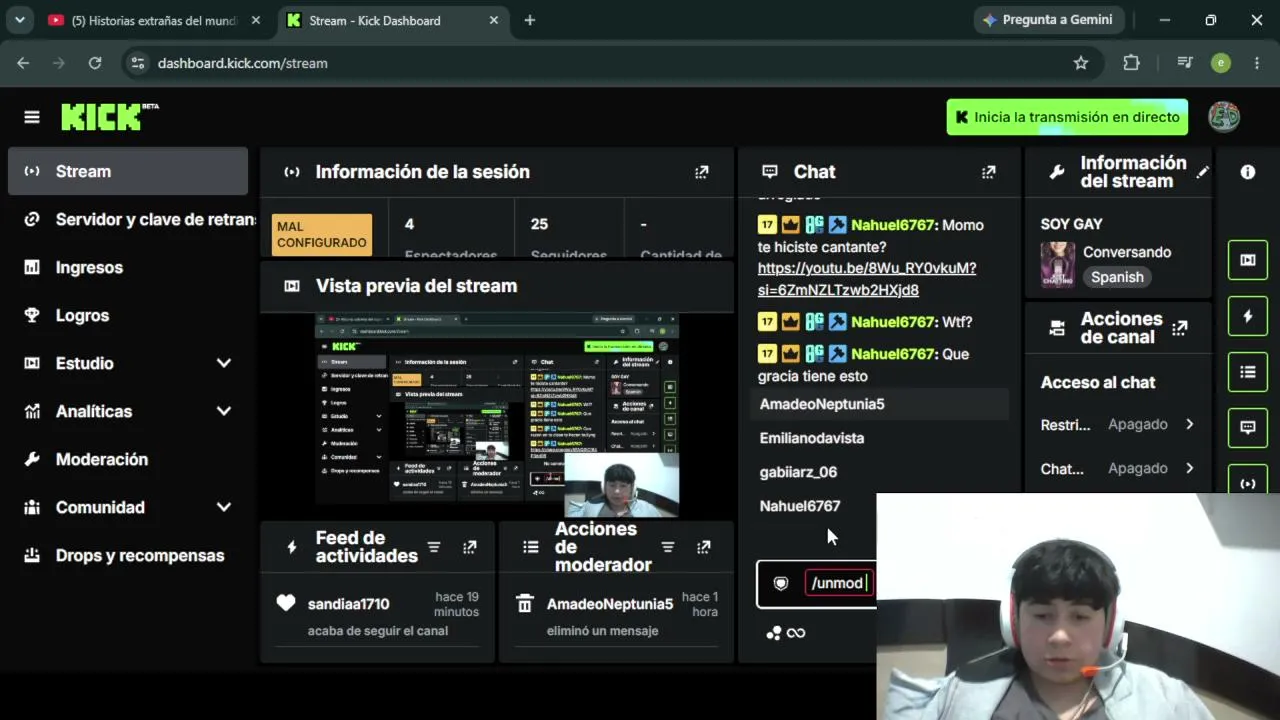The image size is (1280, 720).
Task: Open the hamburger navigation menu
Action: [32, 117]
